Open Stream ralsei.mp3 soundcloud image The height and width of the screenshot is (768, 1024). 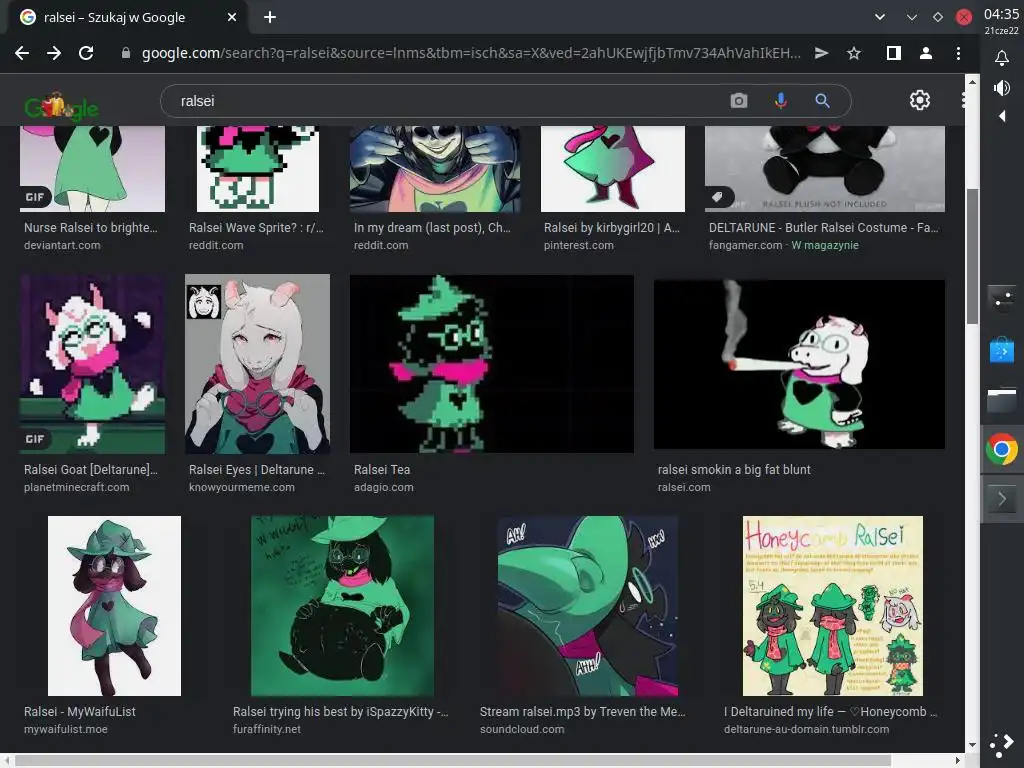click(588, 606)
